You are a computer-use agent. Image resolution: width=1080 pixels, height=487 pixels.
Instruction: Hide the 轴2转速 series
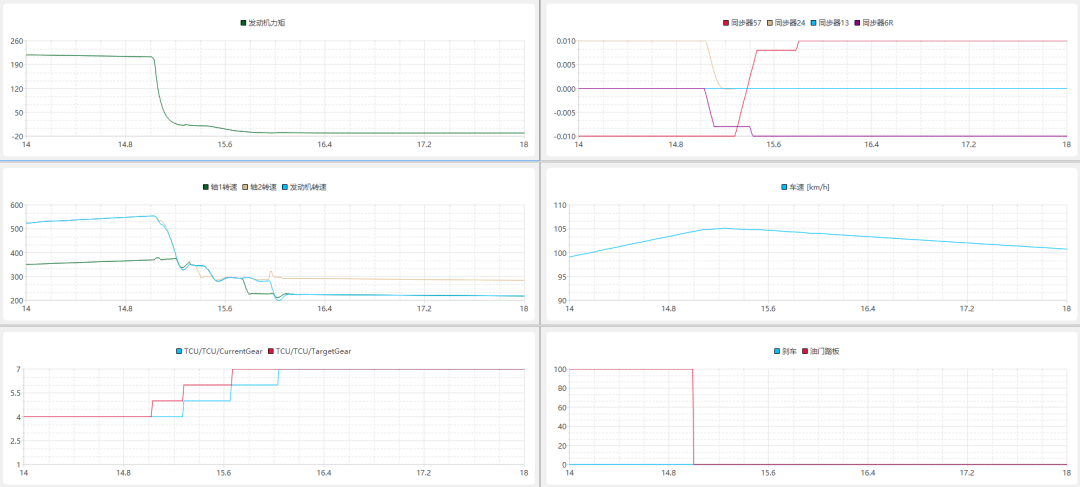[260, 187]
